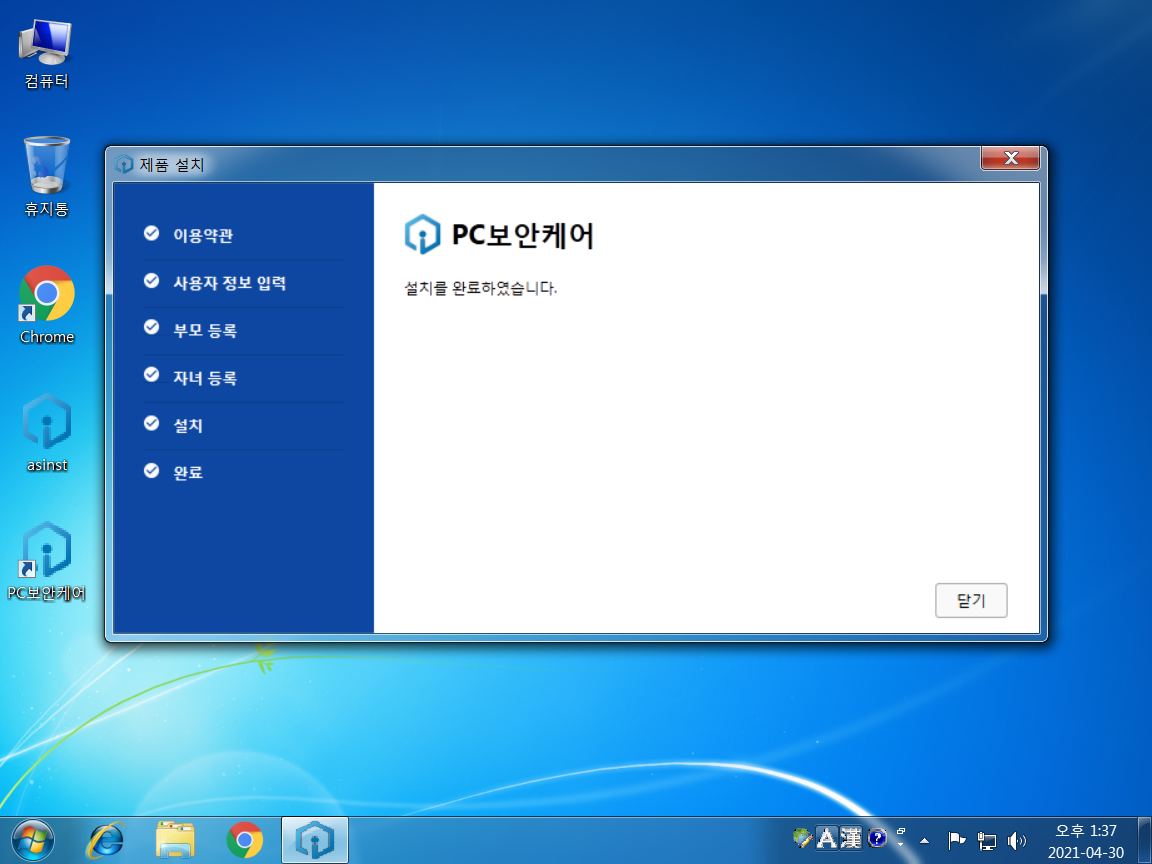Click the 완료 step checkmark icon

point(151,471)
